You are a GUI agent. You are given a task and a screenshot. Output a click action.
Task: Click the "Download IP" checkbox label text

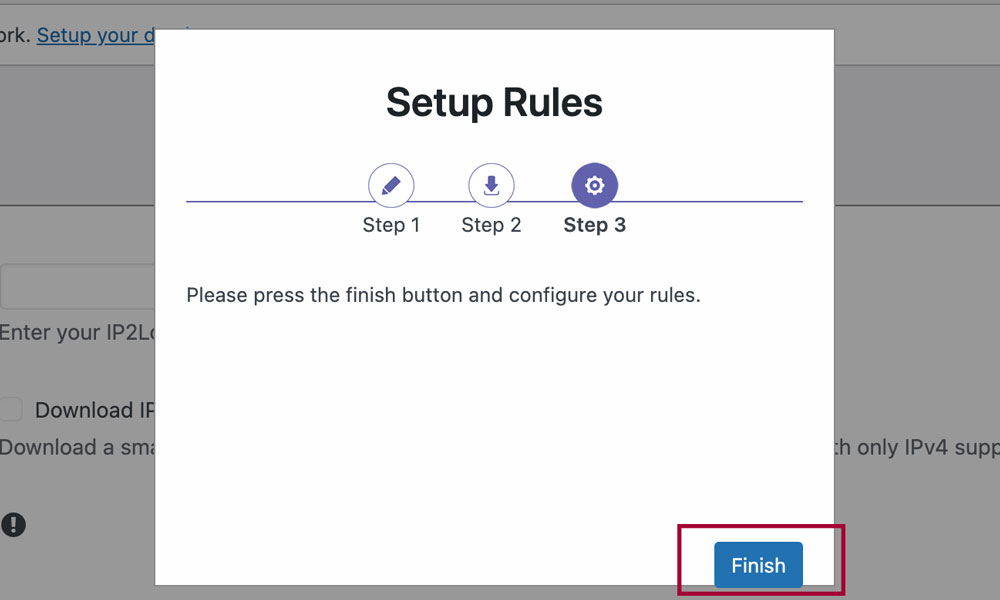[94, 410]
